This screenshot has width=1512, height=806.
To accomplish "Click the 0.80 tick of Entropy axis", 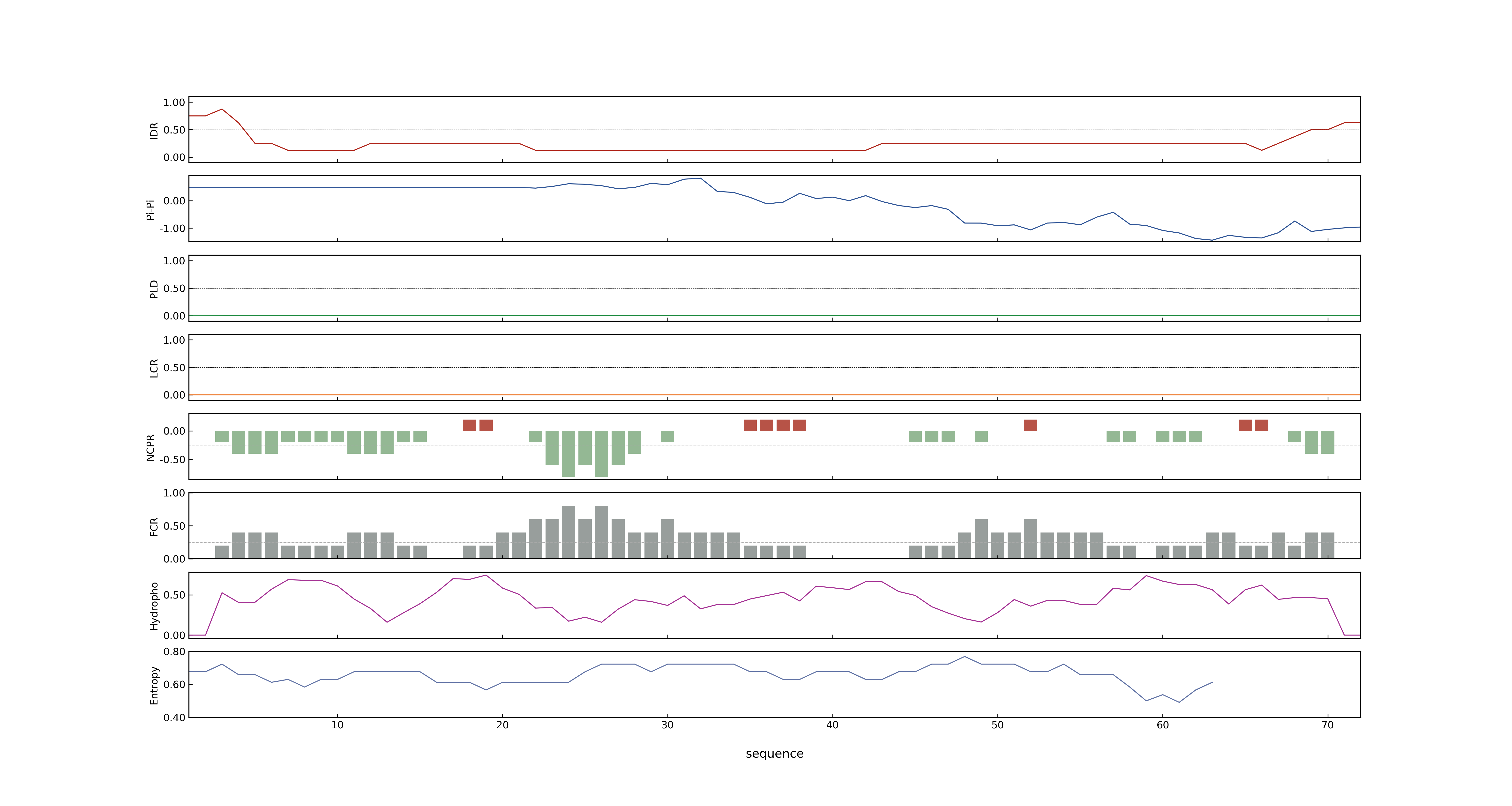I will [x=174, y=652].
